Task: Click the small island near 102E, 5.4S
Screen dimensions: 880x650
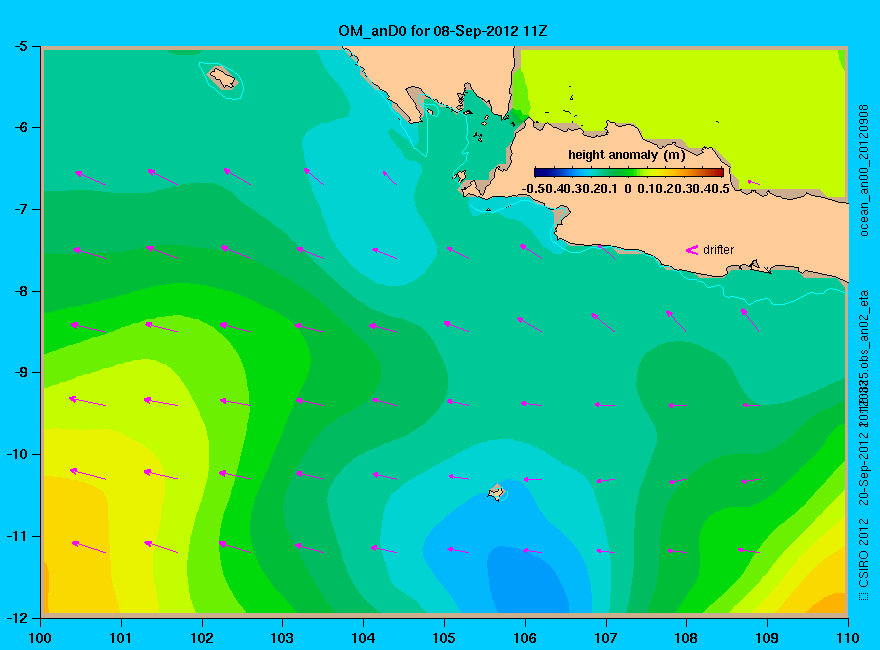Action: [223, 78]
